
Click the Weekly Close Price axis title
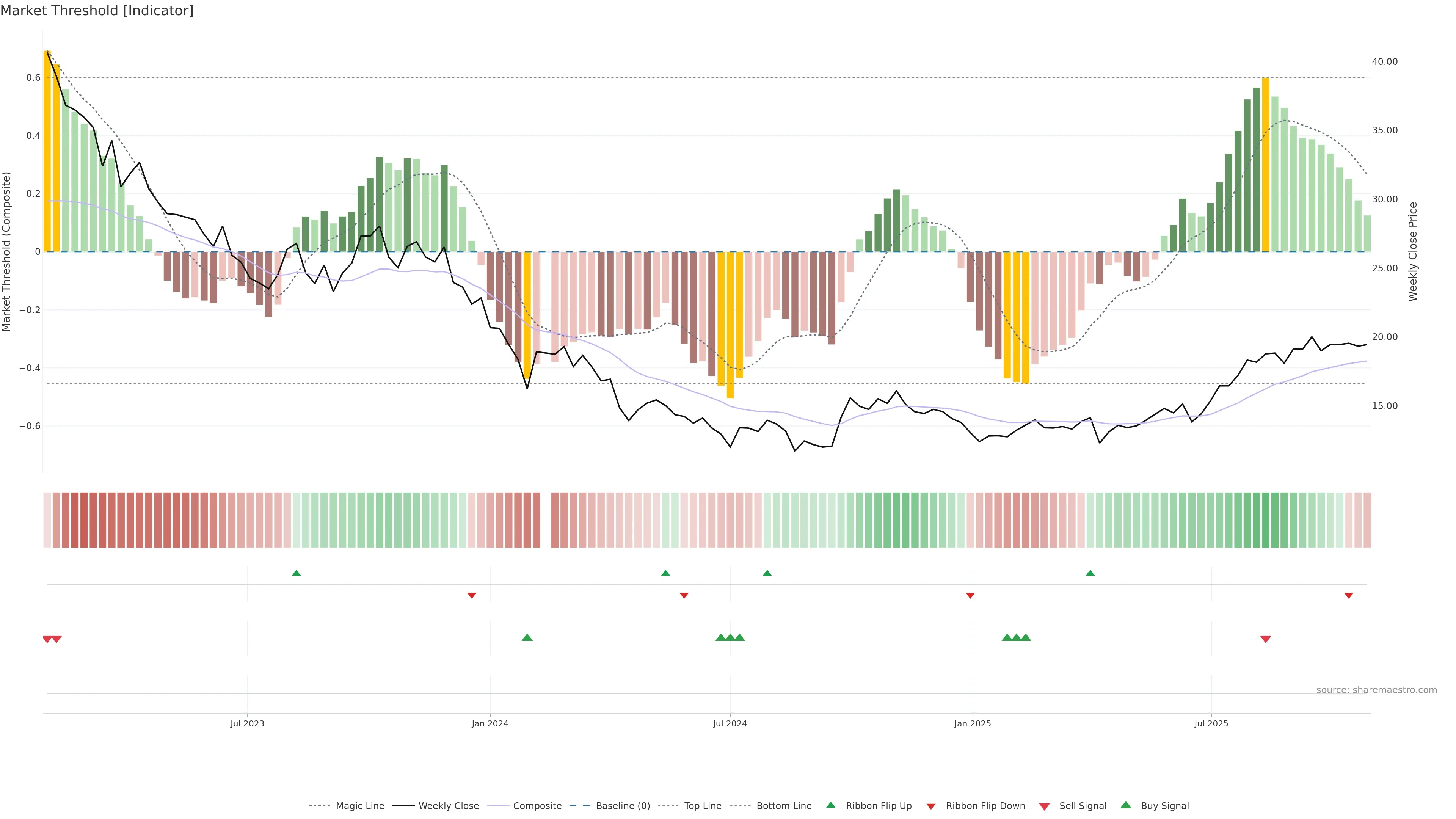coord(1412,251)
